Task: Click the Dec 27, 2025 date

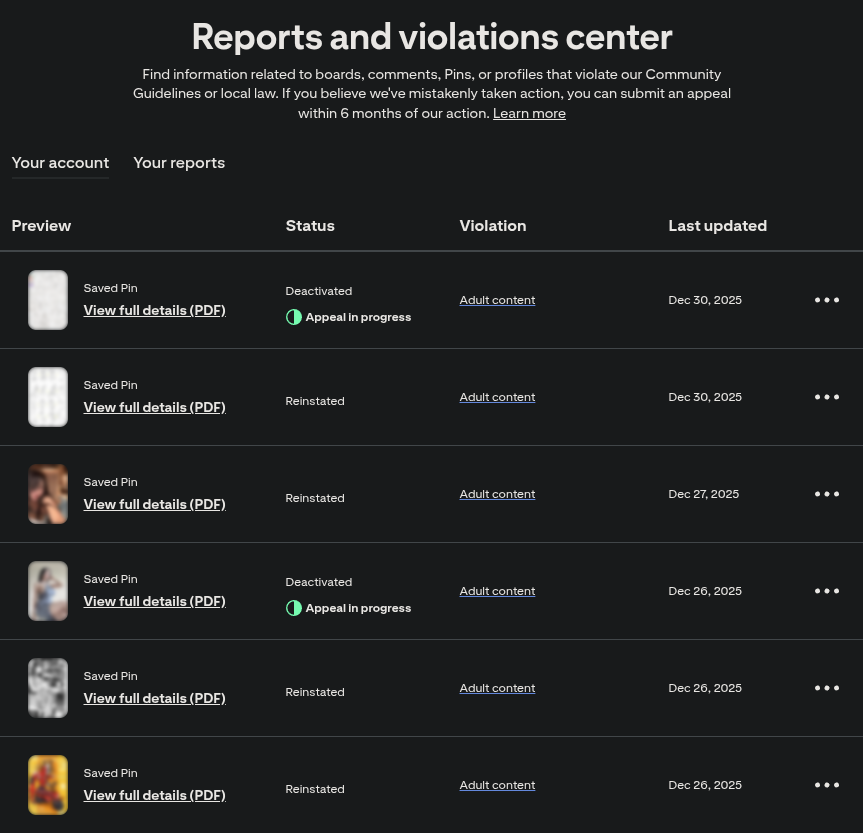Action: [703, 494]
